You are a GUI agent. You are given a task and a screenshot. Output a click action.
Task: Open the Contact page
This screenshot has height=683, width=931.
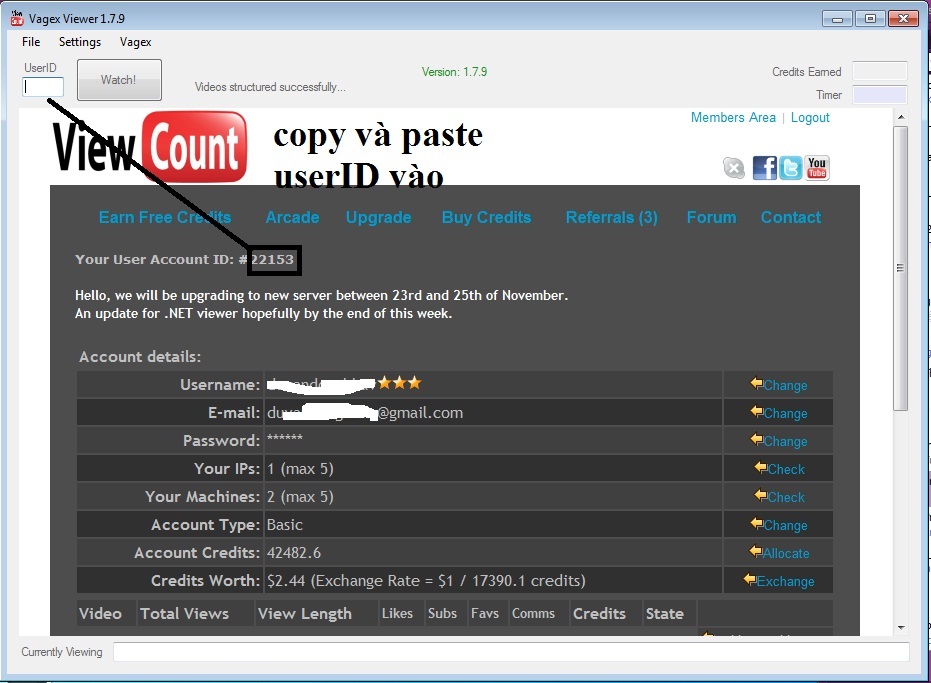(791, 217)
